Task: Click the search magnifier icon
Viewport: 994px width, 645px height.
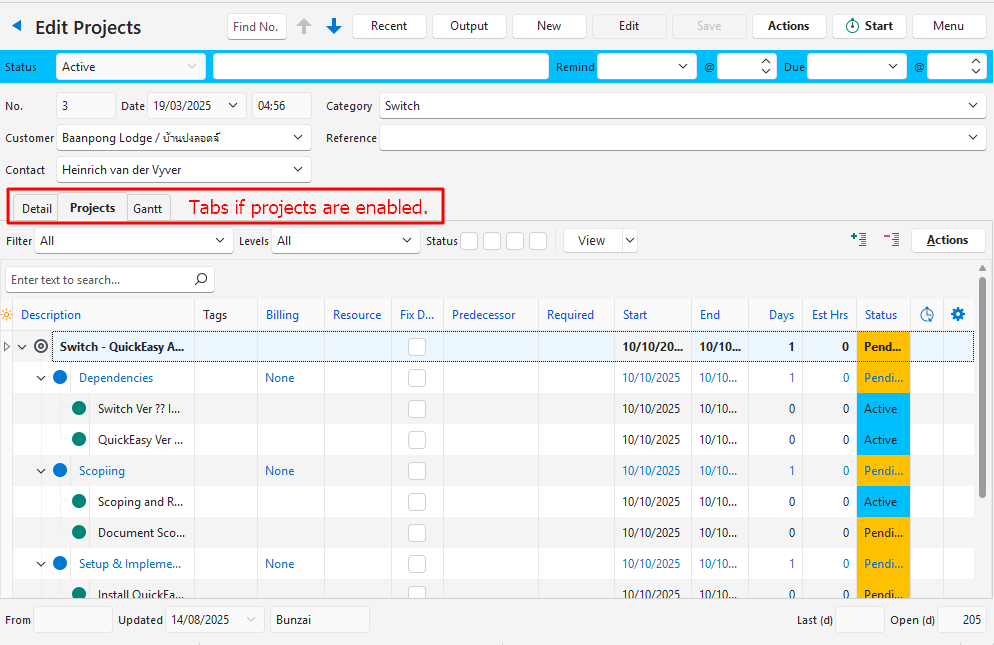Action: pyautogui.click(x=201, y=280)
